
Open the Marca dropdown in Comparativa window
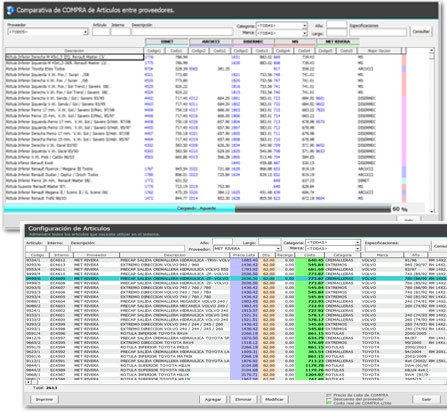click(x=305, y=33)
